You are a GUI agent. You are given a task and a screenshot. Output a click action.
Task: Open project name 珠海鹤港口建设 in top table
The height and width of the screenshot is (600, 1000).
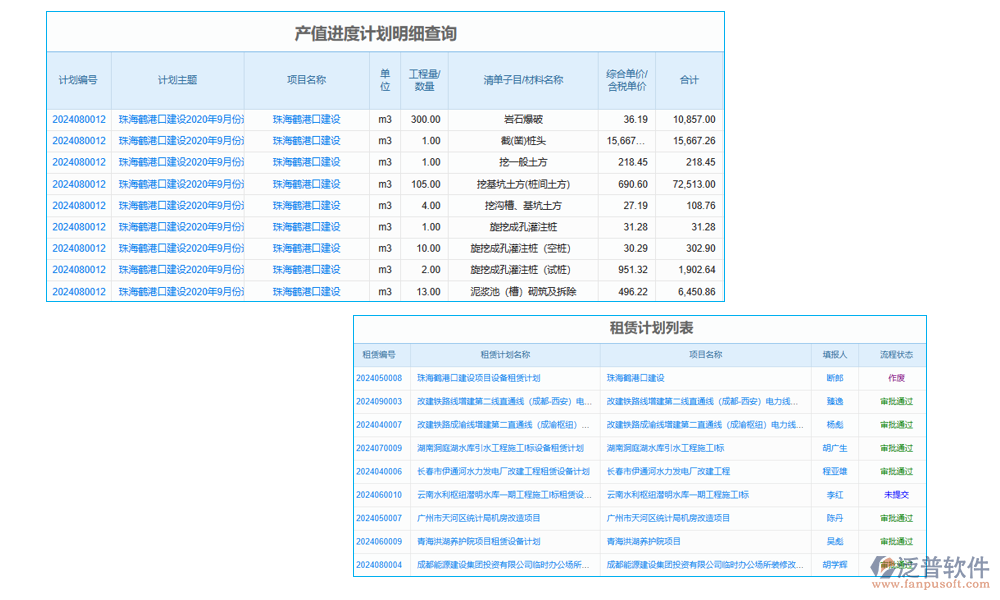(x=307, y=119)
